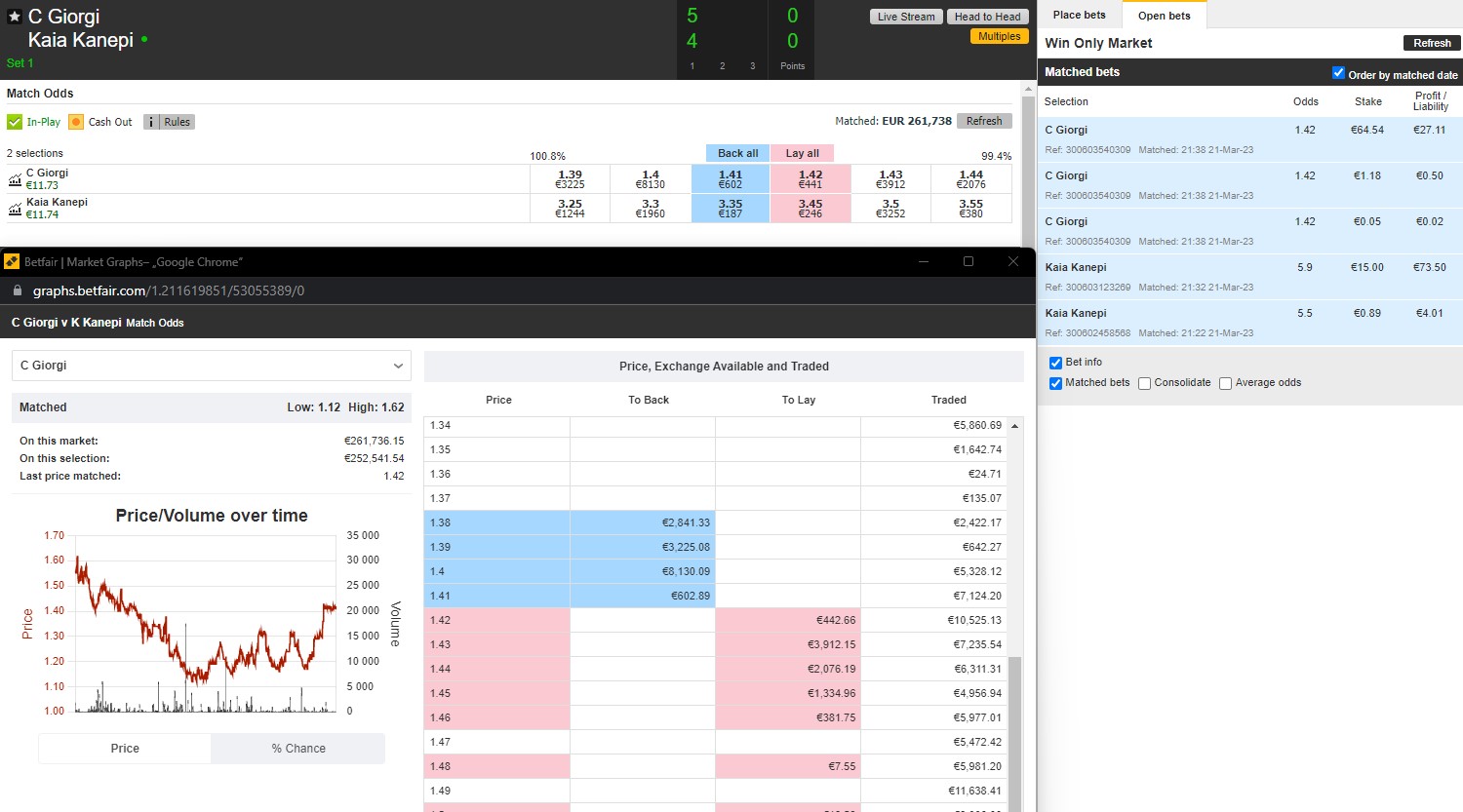Screen dimensions: 1463x812
Task: Select the C Giorgi €0.05 stake bet row
Action: coord(1249,231)
